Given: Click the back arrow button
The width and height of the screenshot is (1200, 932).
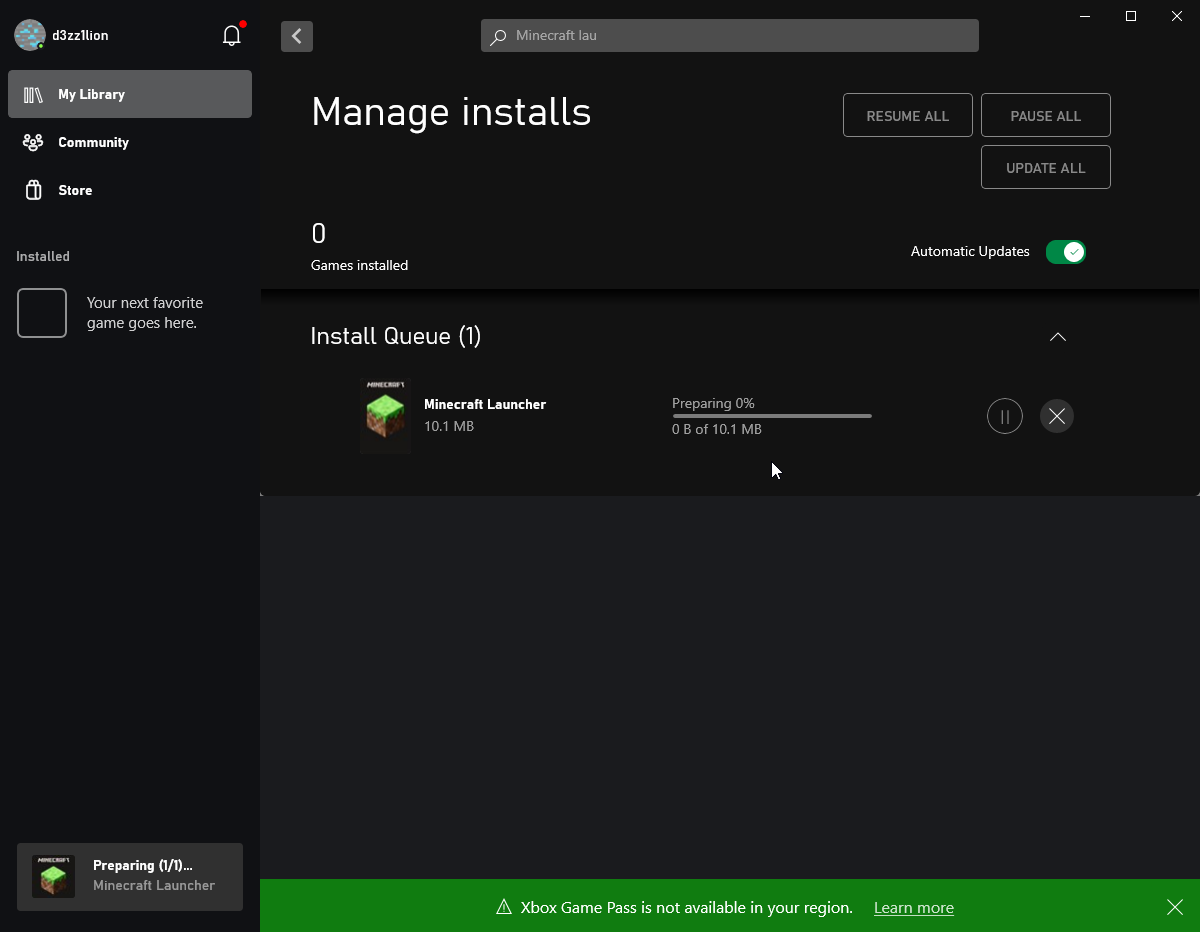Looking at the screenshot, I should [297, 36].
